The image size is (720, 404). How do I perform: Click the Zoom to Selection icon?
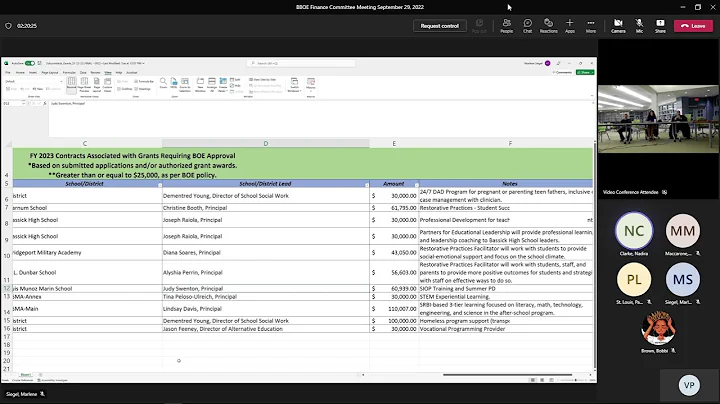[185, 85]
